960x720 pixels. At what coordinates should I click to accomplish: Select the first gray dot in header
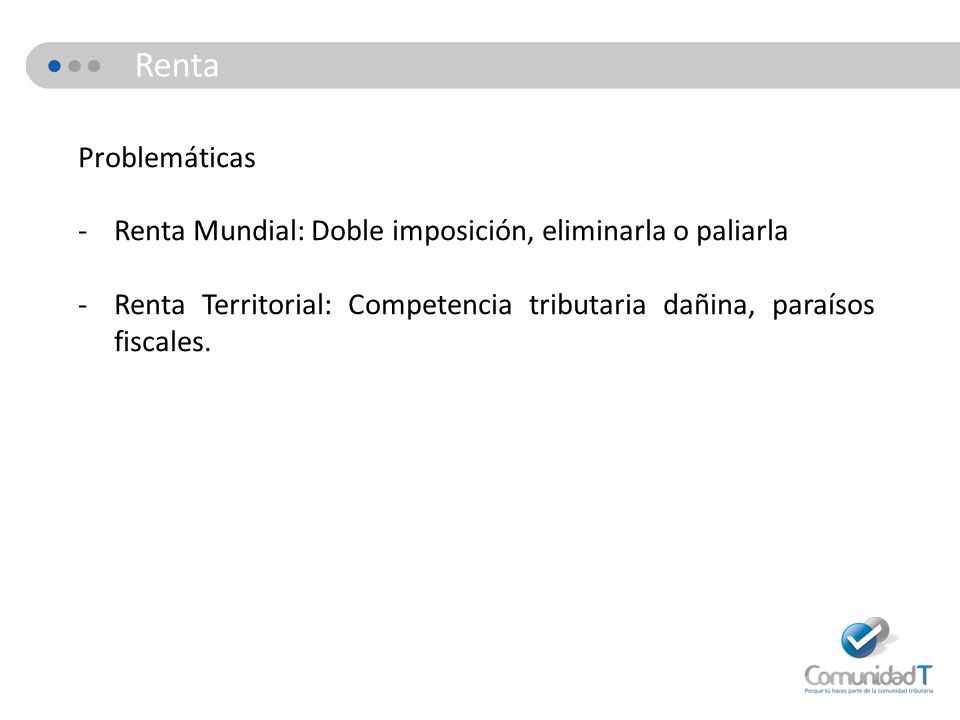click(x=75, y=66)
